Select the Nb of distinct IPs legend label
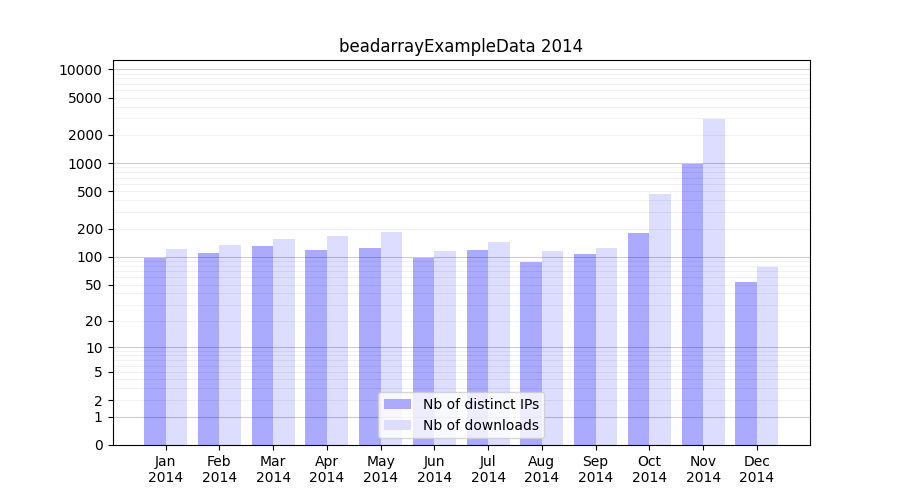Viewport: 900px width, 500px height. (x=480, y=404)
